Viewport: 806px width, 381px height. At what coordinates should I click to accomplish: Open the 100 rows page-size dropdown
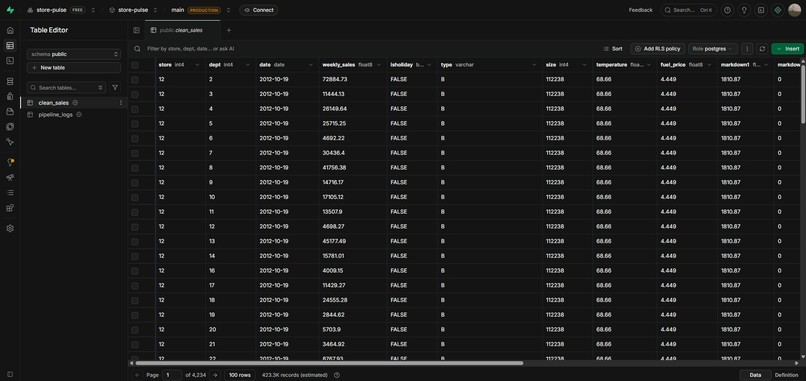pos(240,375)
